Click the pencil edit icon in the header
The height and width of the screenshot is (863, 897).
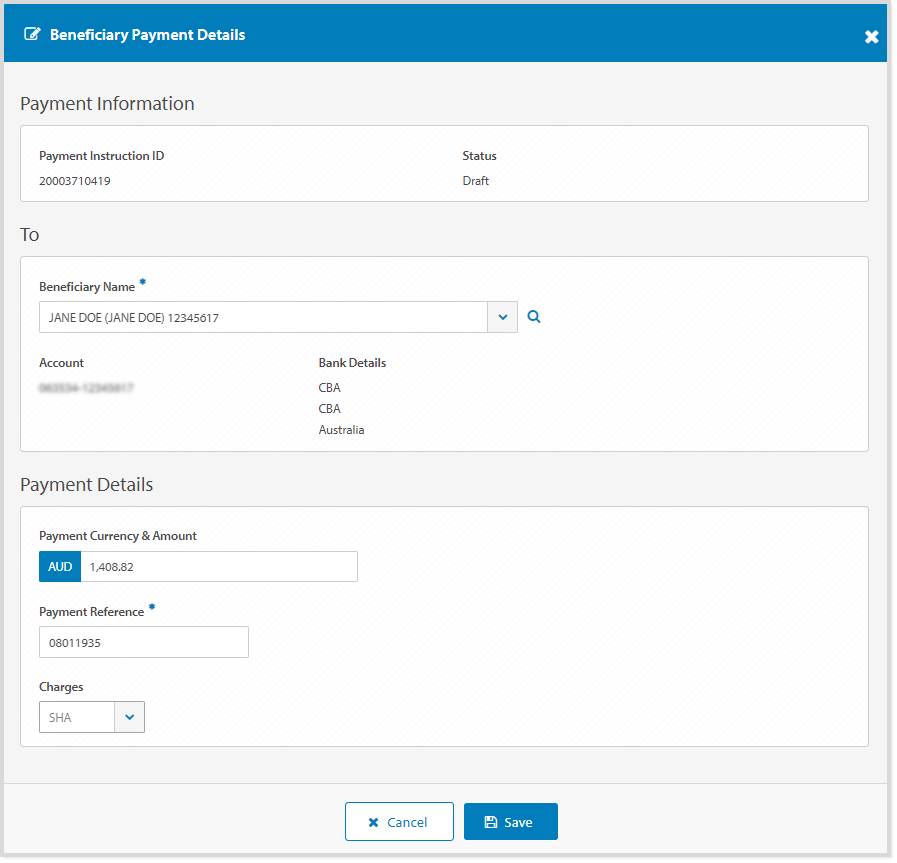33,33
